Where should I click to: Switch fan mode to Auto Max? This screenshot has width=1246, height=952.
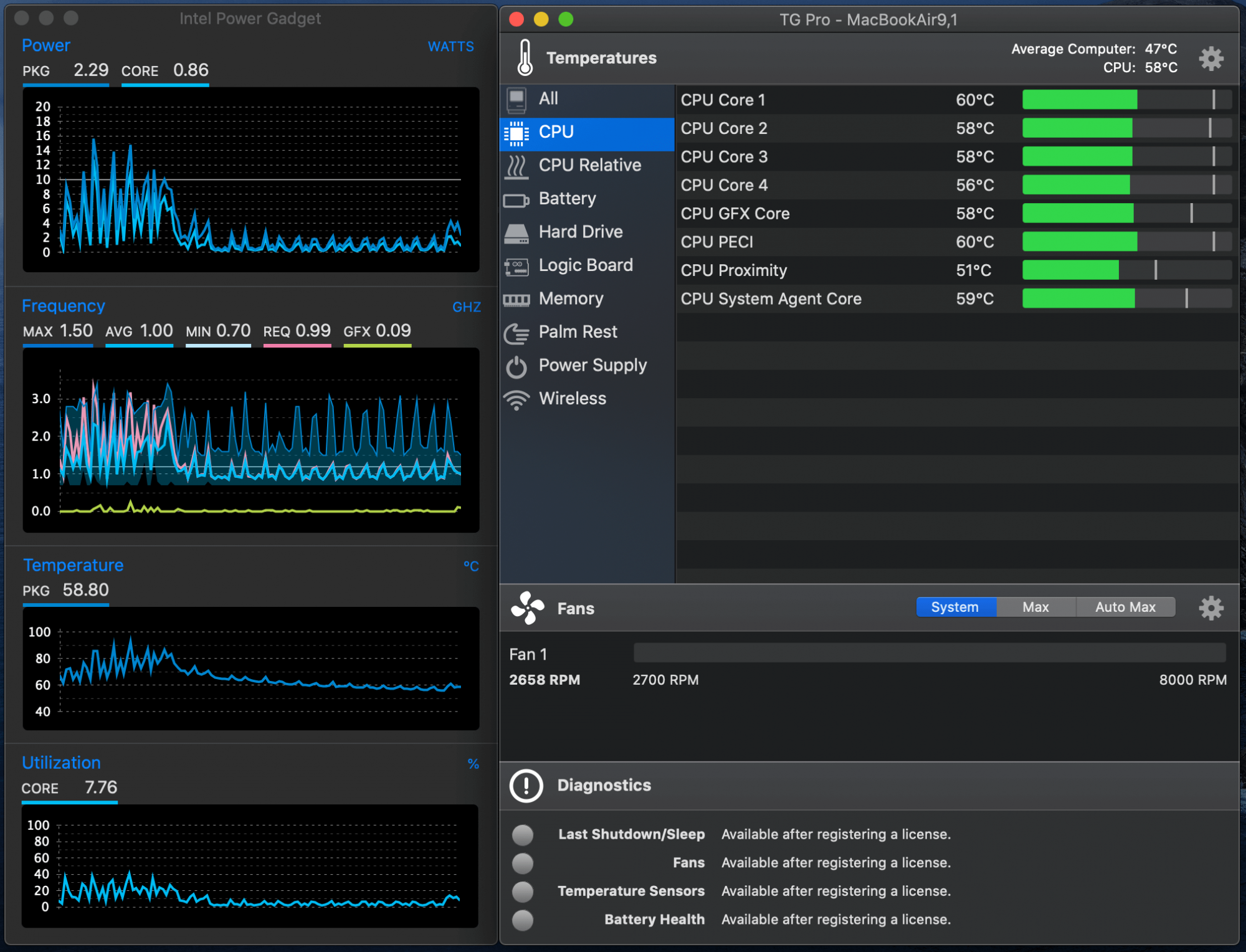coord(1125,607)
